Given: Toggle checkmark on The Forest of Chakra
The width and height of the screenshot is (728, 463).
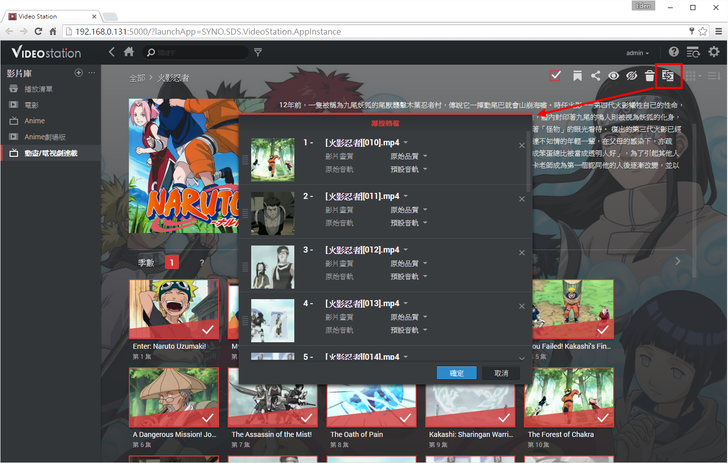Looking at the screenshot, I should (x=603, y=417).
